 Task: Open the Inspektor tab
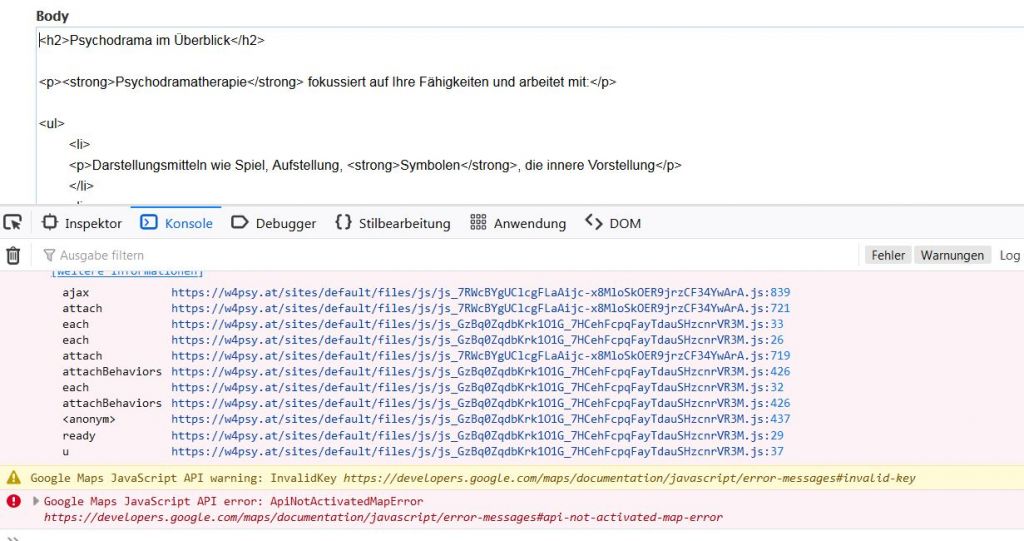pyautogui.click(x=82, y=223)
